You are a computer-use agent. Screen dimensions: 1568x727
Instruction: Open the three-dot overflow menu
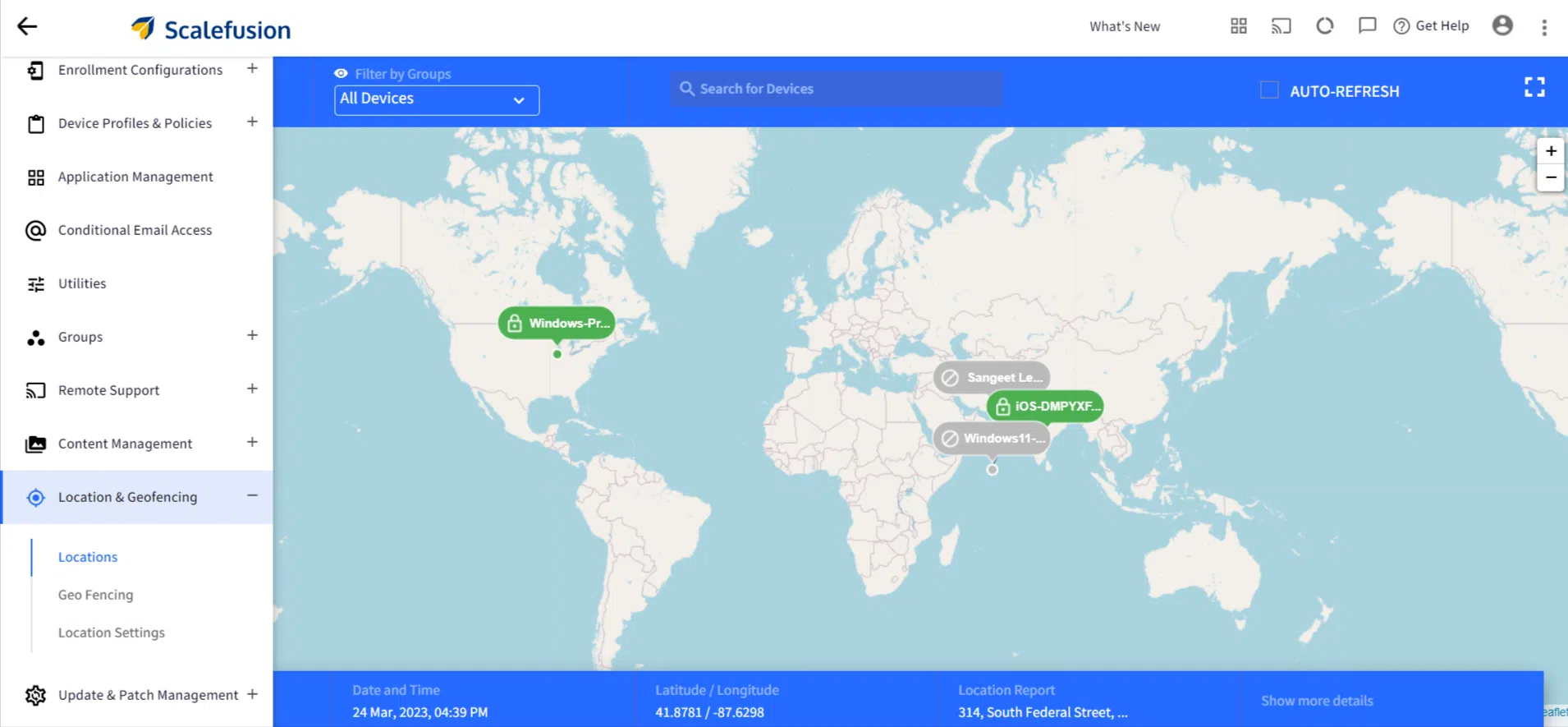1544,27
